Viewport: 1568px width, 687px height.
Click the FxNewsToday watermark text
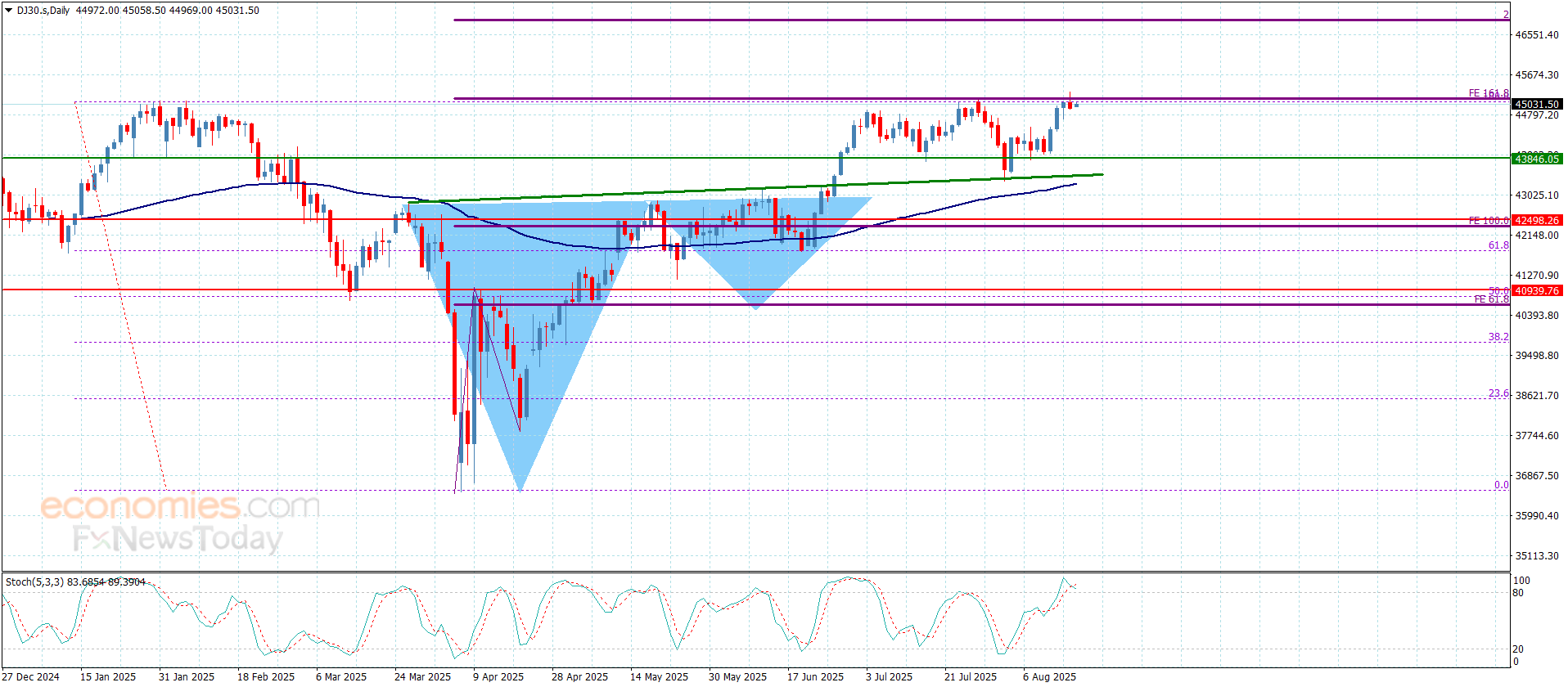click(178, 539)
